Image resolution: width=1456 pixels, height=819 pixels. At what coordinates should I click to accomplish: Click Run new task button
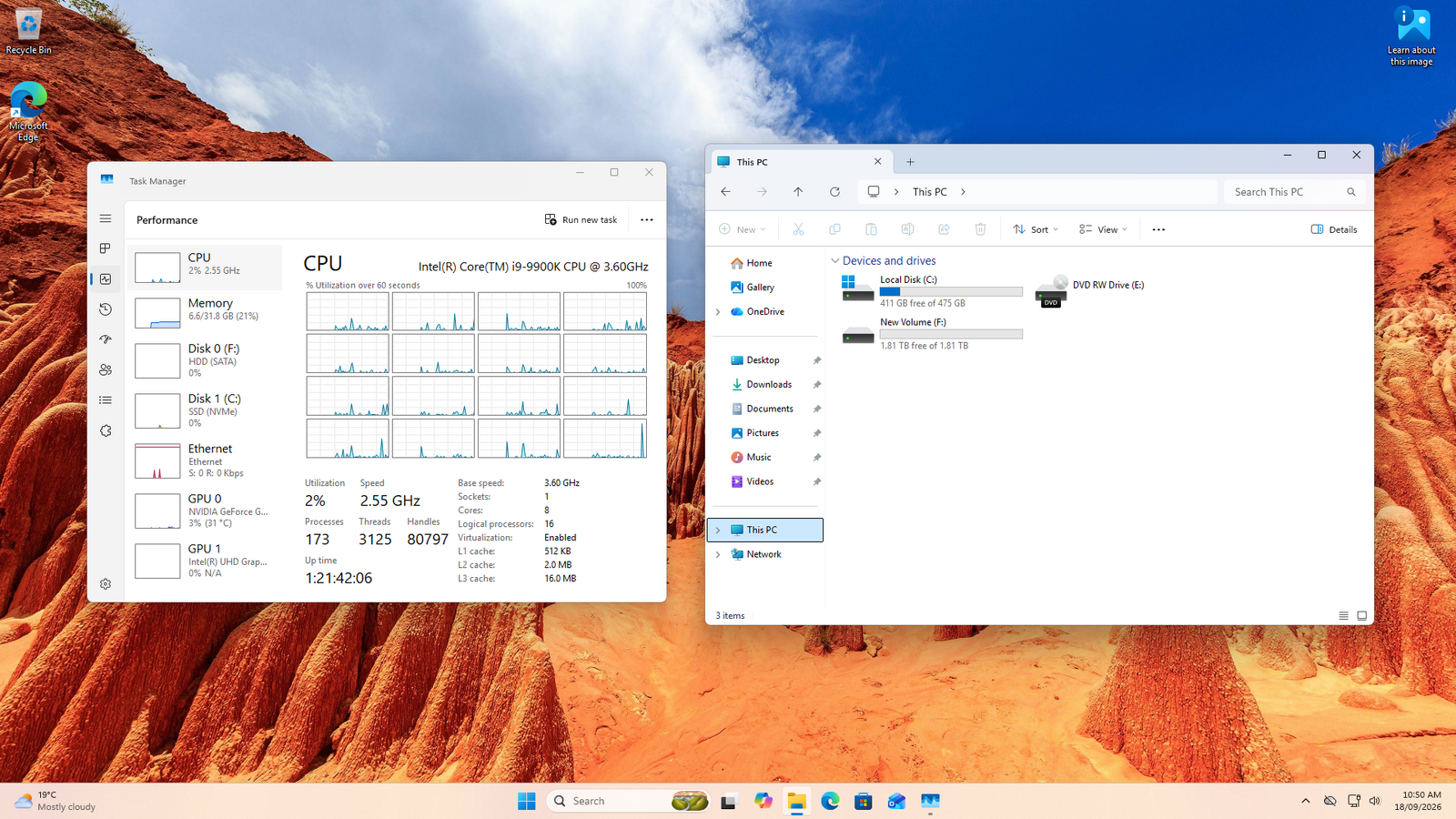(581, 219)
